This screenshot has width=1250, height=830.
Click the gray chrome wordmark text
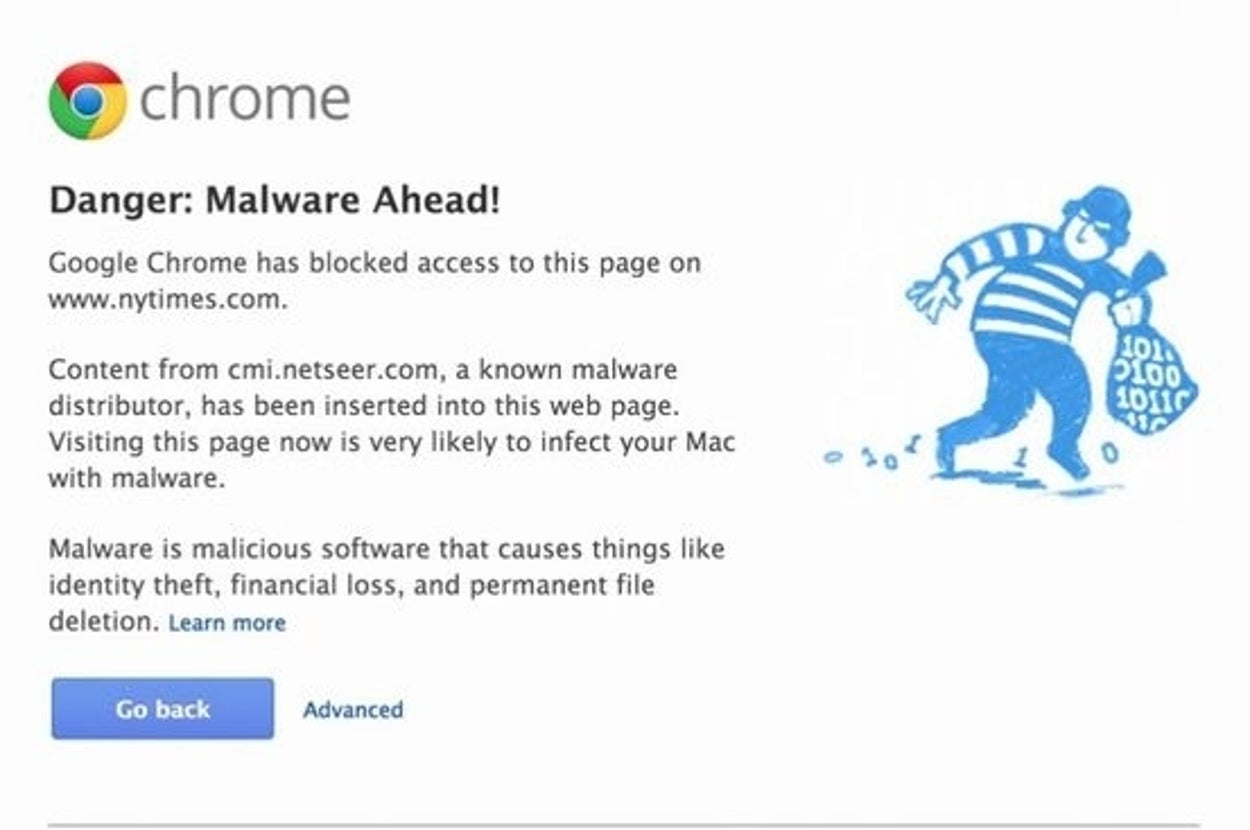[x=245, y=99]
